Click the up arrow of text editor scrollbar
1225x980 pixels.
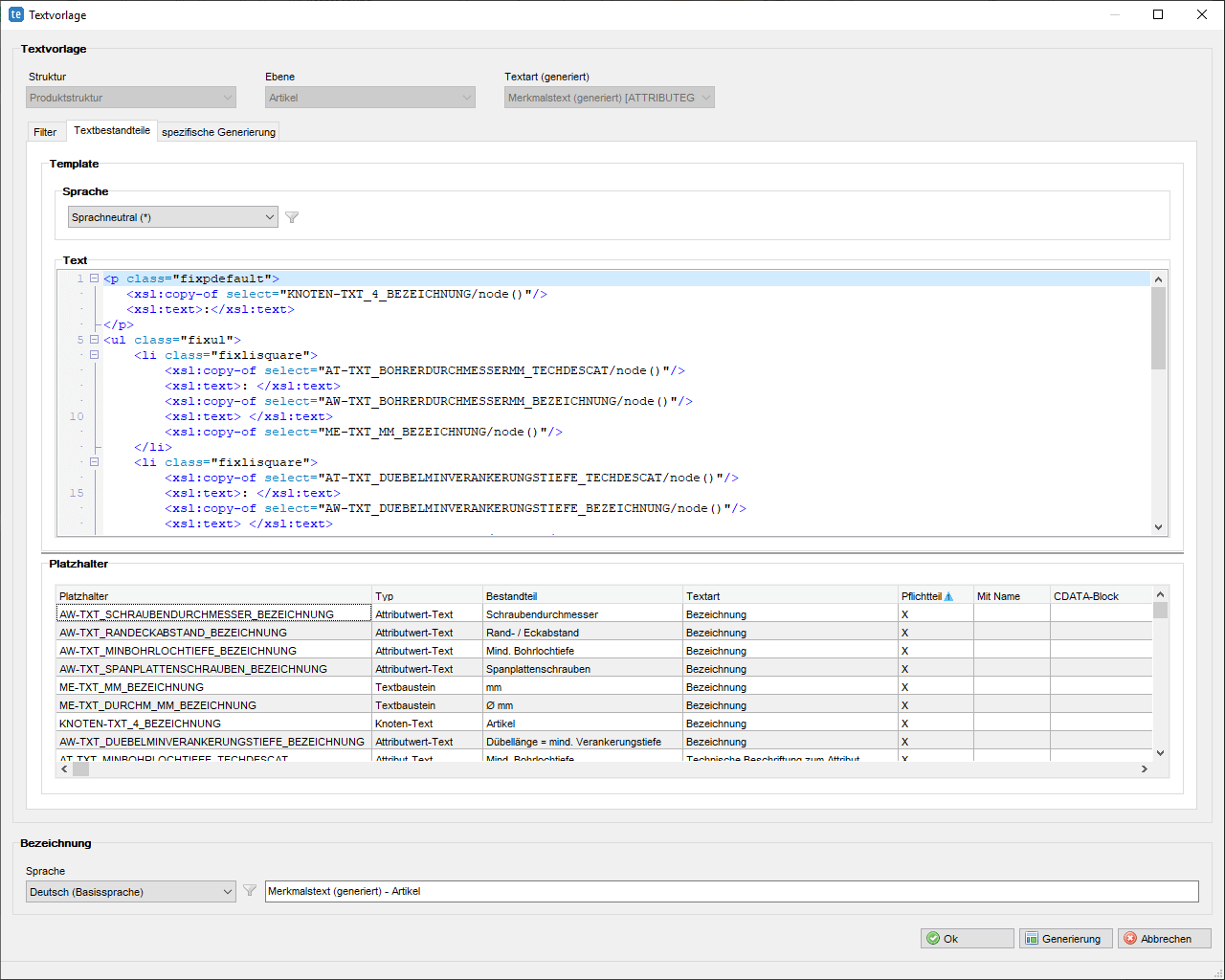tap(1159, 279)
